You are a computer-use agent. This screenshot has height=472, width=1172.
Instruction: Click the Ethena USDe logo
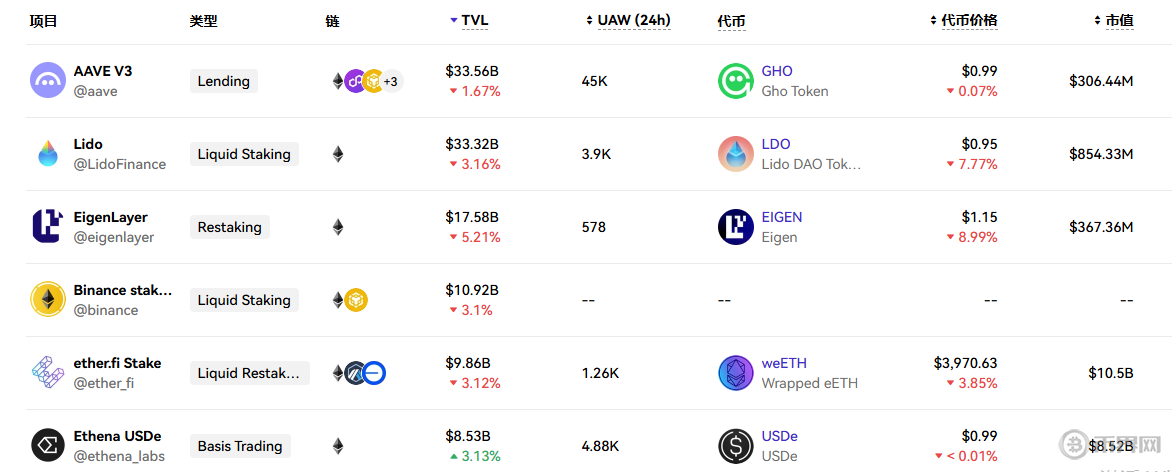47,445
